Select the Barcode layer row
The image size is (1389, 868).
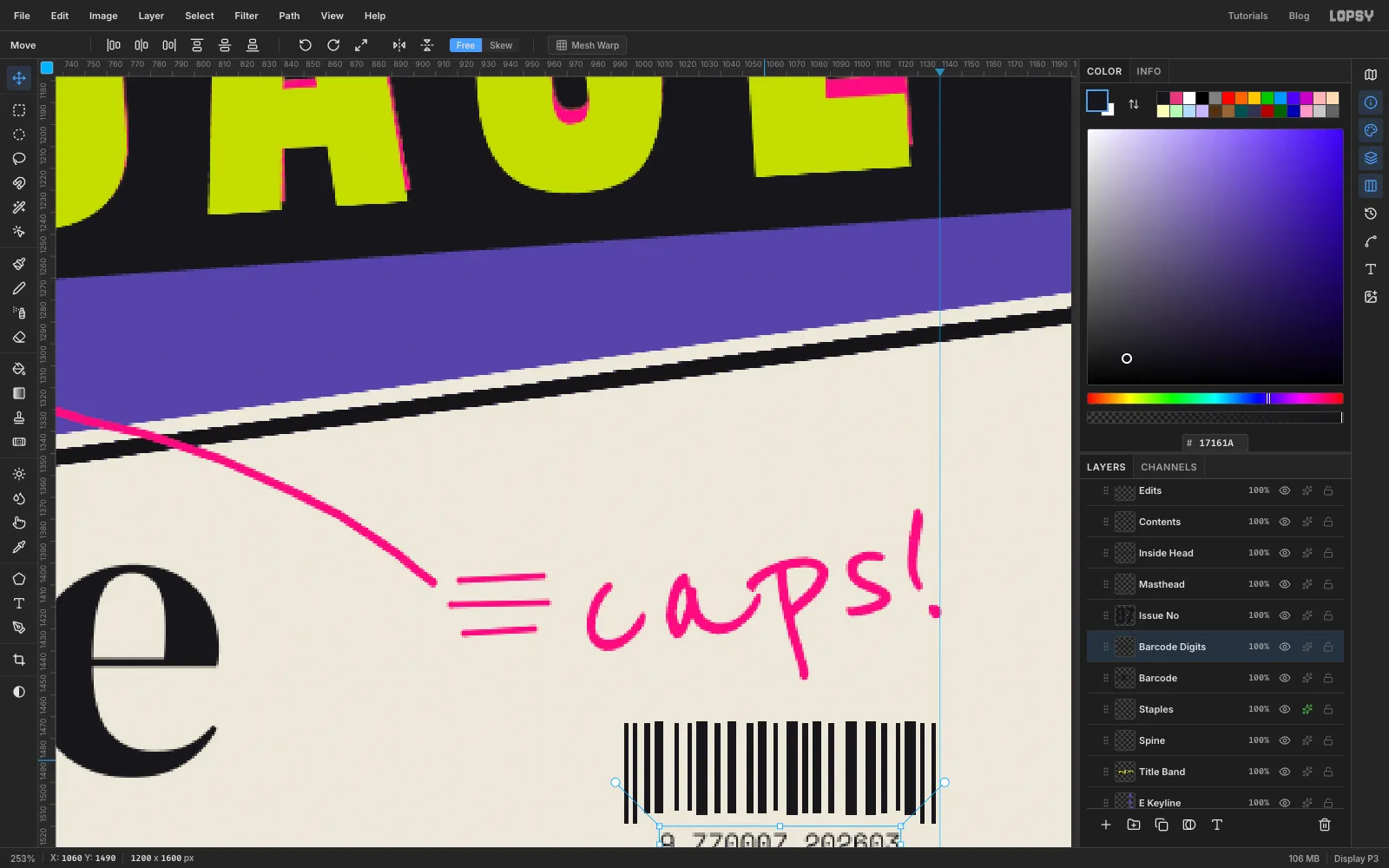pyautogui.click(x=1215, y=678)
